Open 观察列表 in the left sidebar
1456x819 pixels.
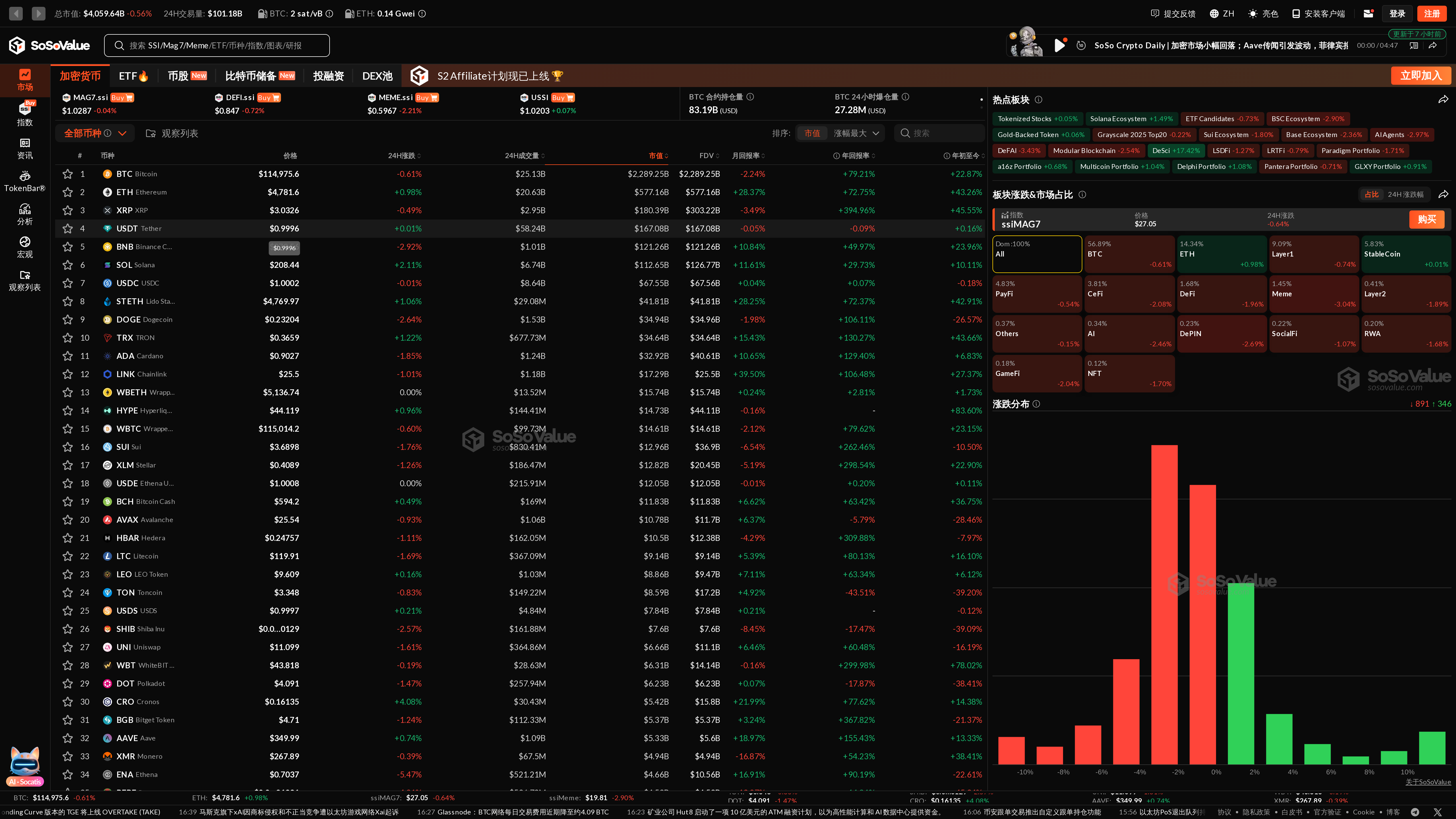click(x=25, y=280)
